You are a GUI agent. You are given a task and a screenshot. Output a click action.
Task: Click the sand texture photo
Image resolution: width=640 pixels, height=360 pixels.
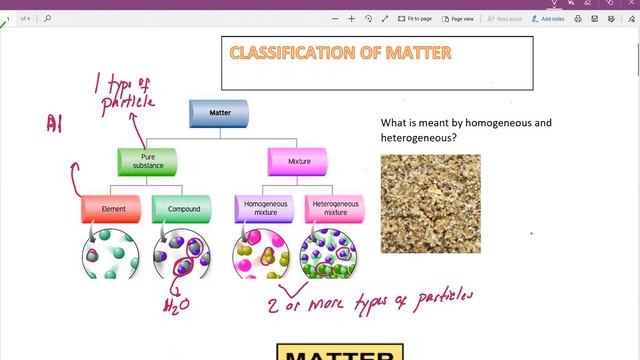(431, 204)
